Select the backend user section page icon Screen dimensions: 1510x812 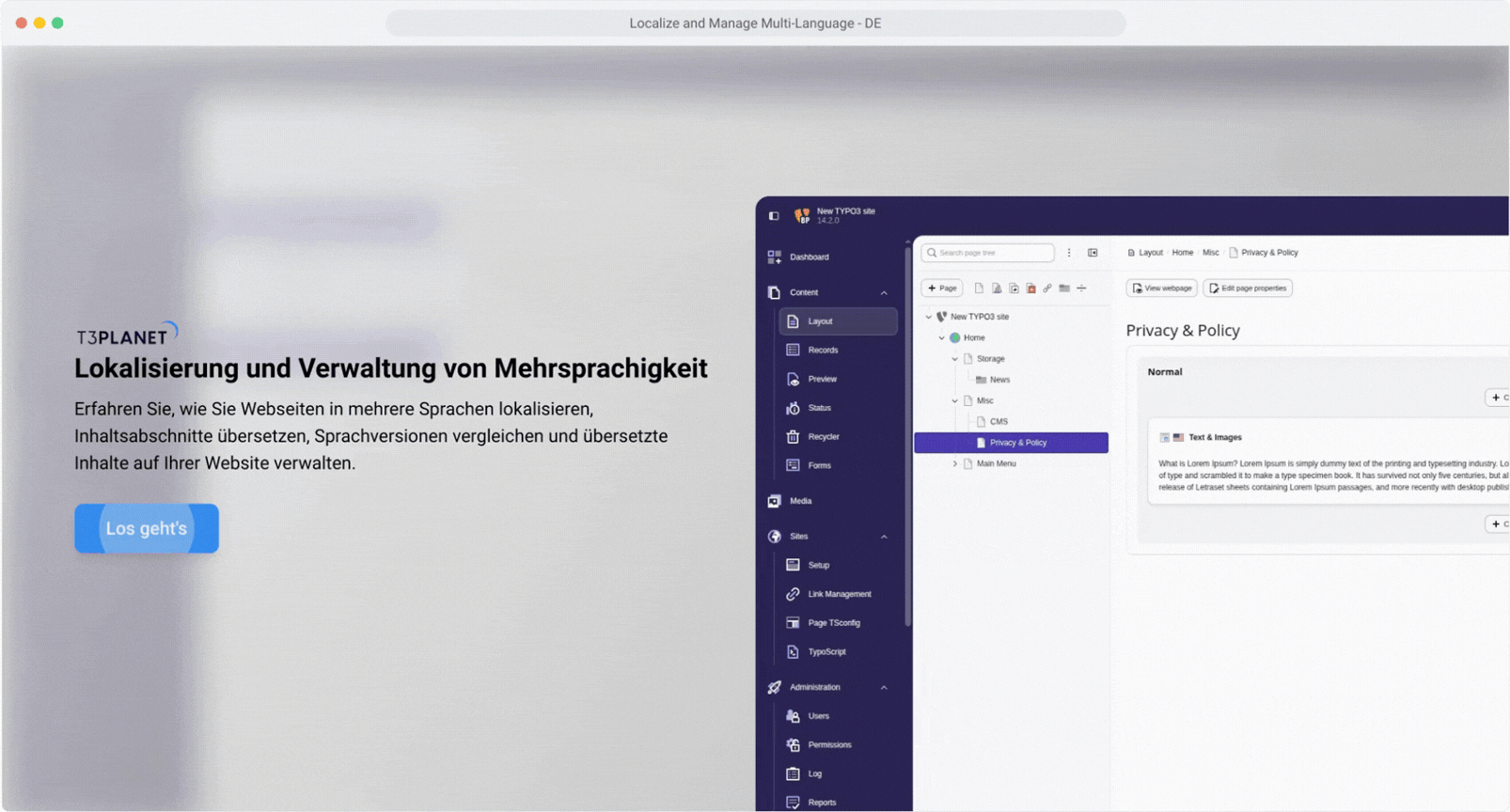pyautogui.click(x=997, y=289)
